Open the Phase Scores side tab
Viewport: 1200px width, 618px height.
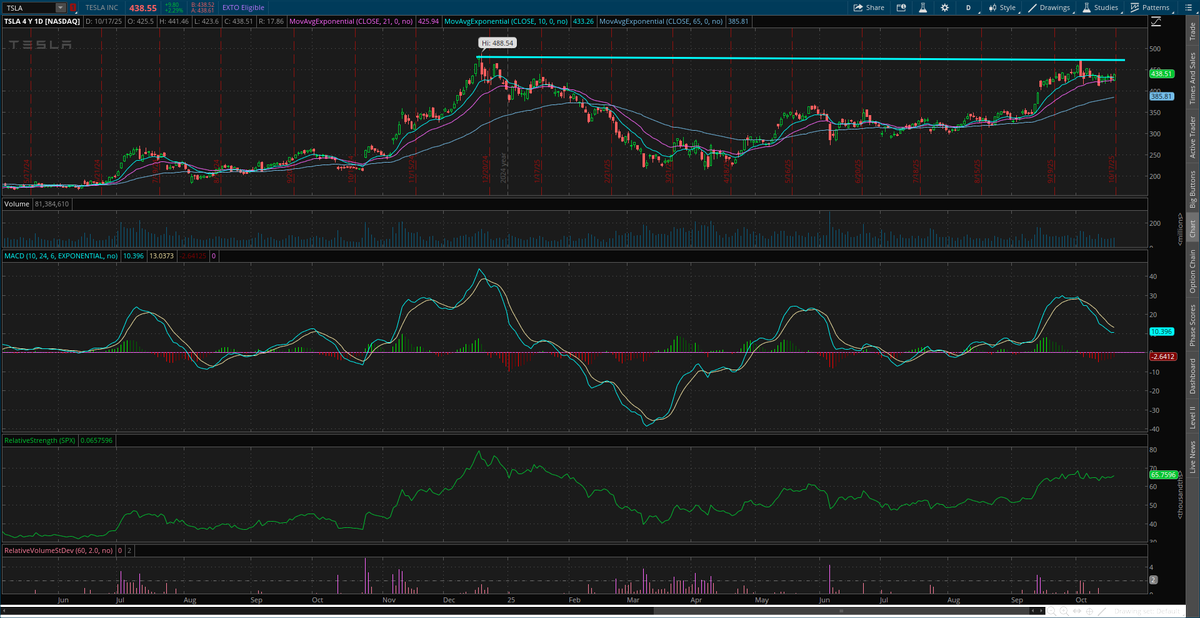[1191, 327]
